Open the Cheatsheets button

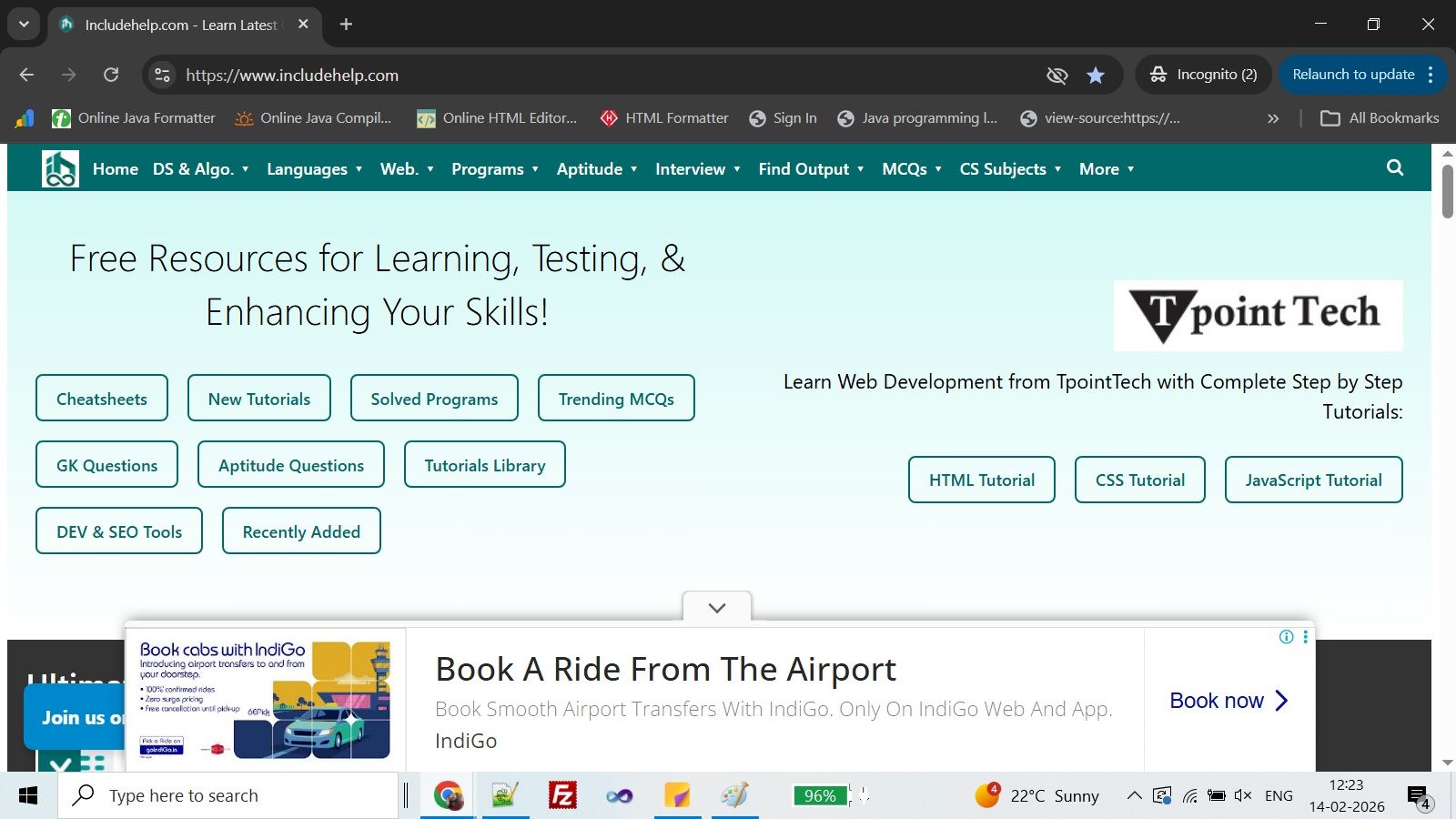coord(102,398)
